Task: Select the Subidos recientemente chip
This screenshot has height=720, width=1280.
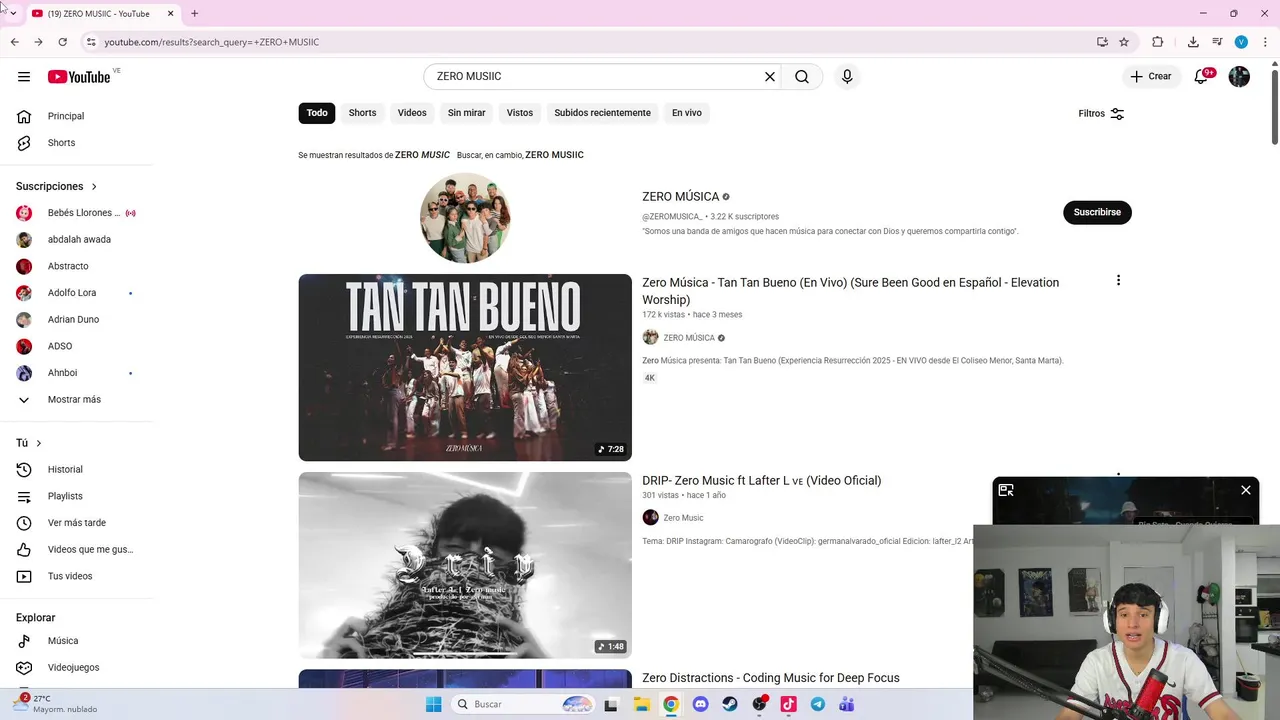Action: 602,113
